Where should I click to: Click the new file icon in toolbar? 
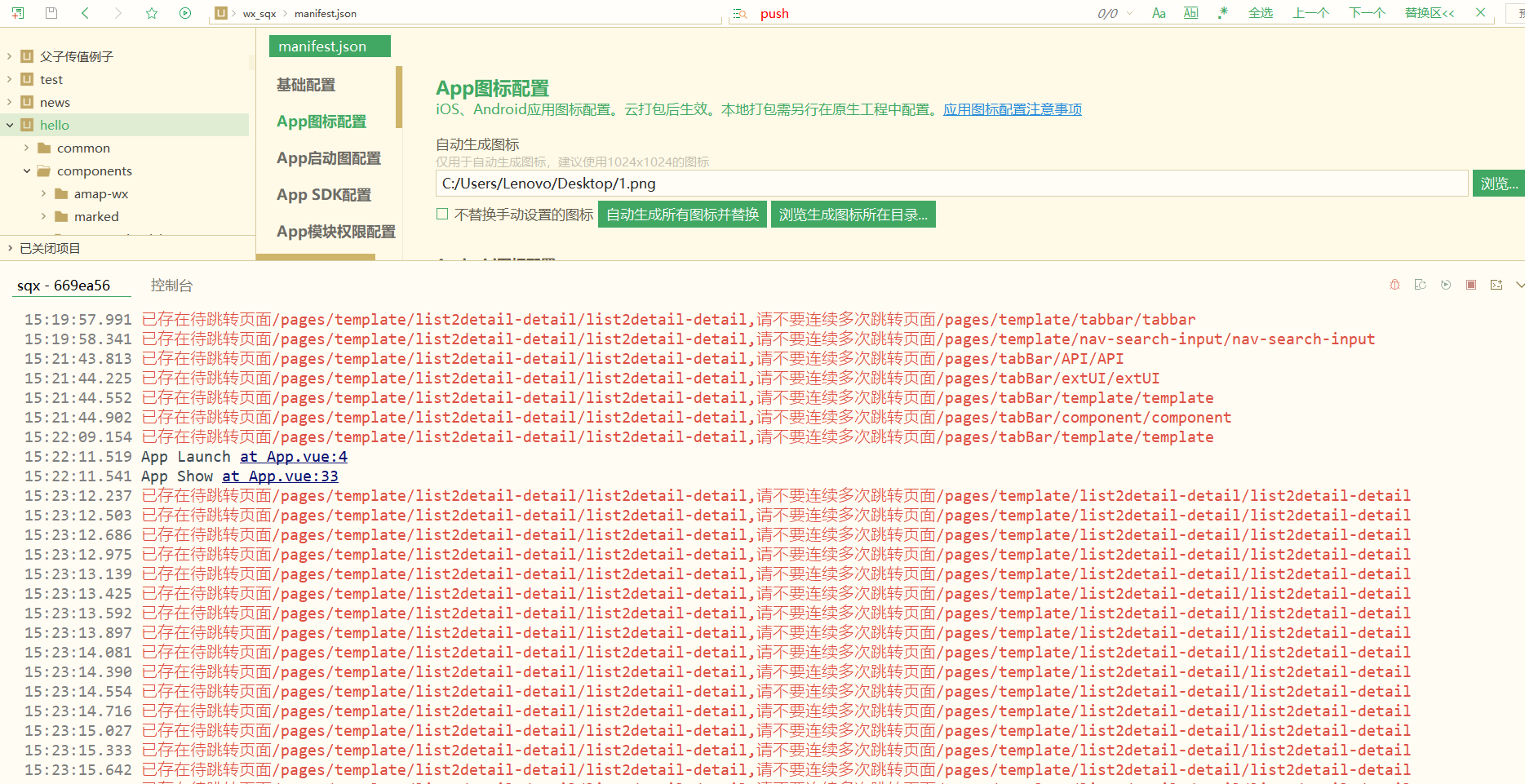tap(17, 13)
